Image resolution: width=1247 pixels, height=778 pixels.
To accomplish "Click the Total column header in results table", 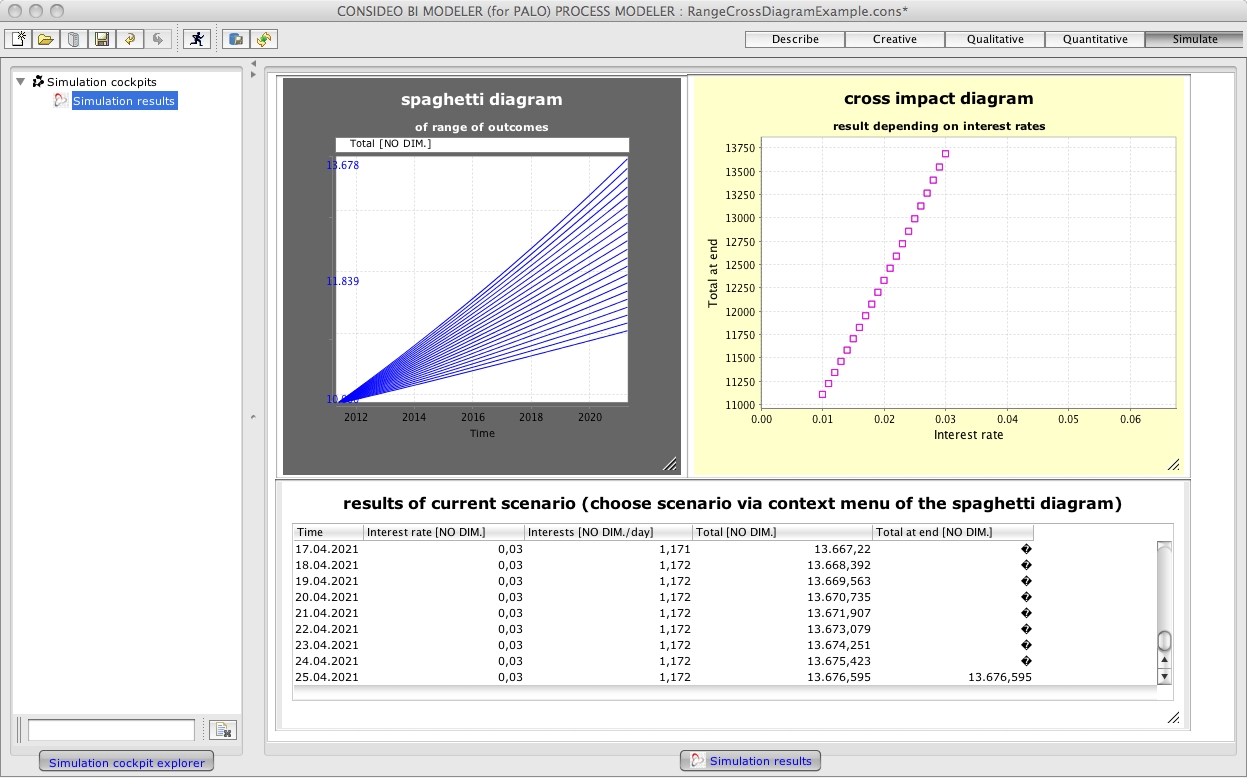I will click(782, 532).
